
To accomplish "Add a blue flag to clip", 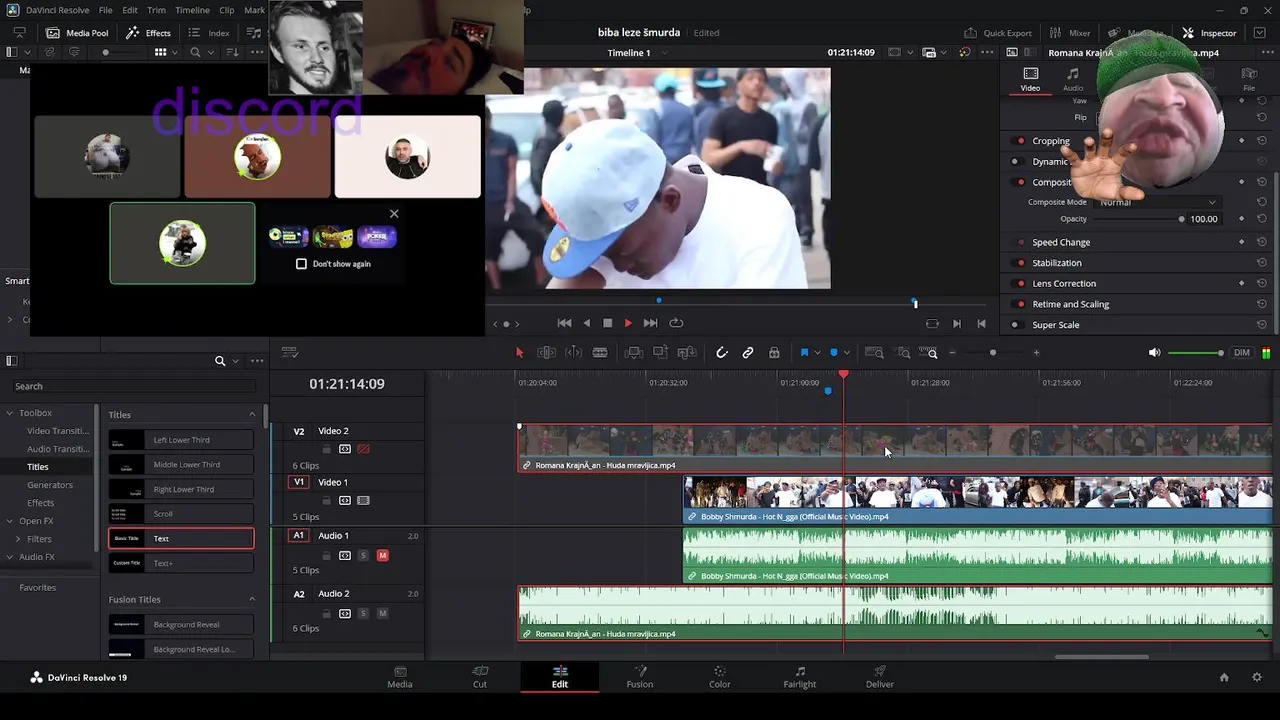I will click(x=804, y=353).
